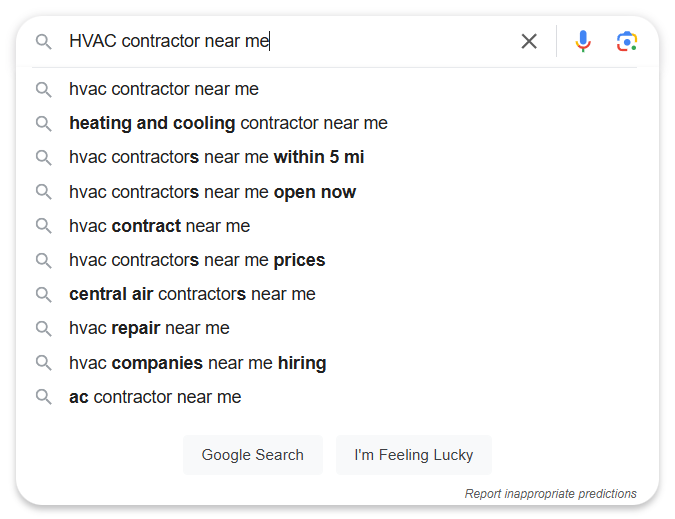Select 'central air contractors near me' suggestion
The width and height of the screenshot is (675, 519).
(x=337, y=294)
